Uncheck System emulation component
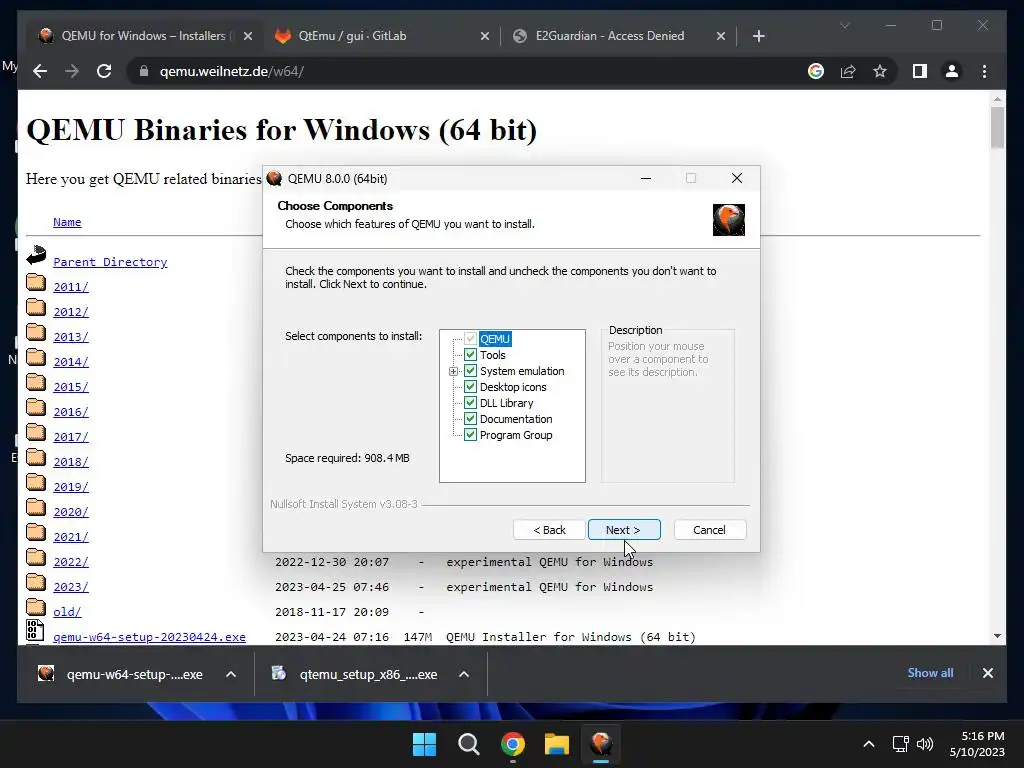The image size is (1024, 768). (x=470, y=371)
